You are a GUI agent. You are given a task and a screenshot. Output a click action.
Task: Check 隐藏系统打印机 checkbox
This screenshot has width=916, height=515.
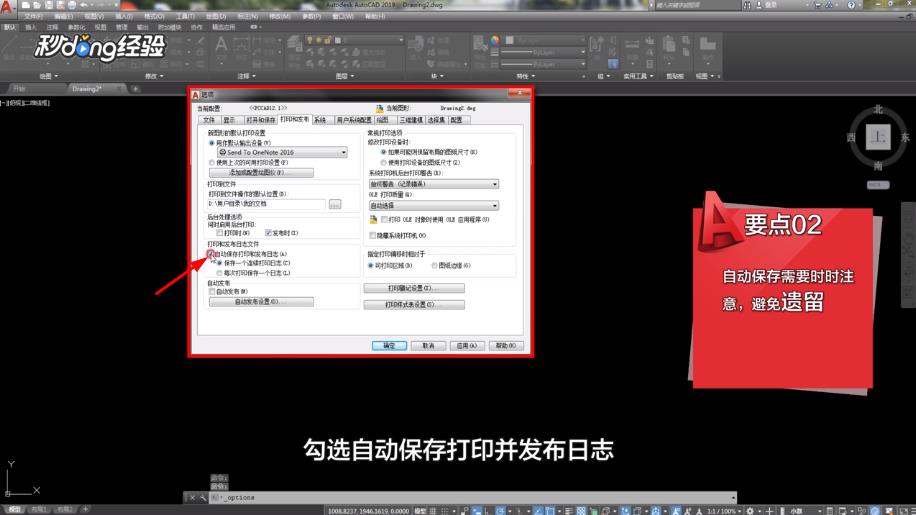click(373, 235)
